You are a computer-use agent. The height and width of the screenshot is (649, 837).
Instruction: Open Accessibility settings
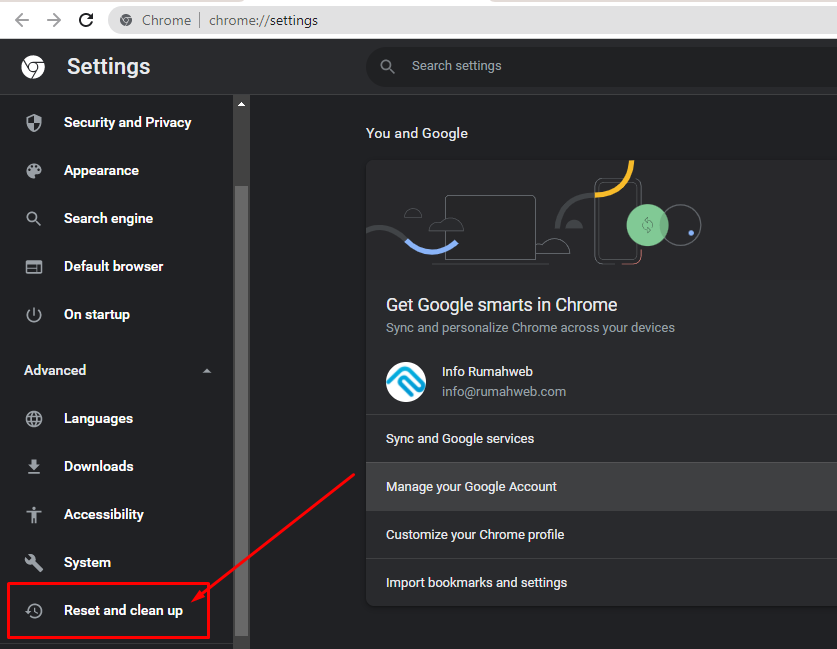point(104,515)
